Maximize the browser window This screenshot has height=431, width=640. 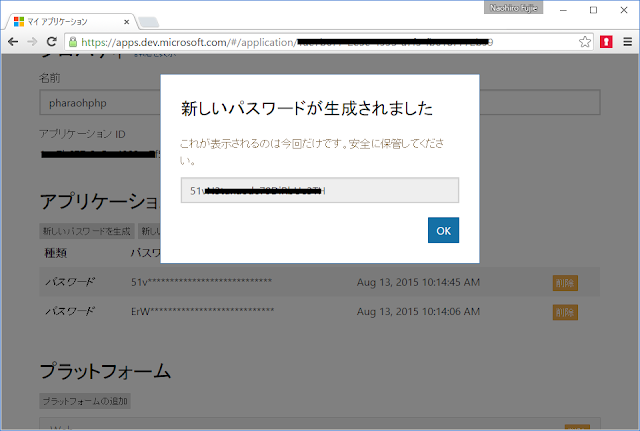(x=593, y=10)
